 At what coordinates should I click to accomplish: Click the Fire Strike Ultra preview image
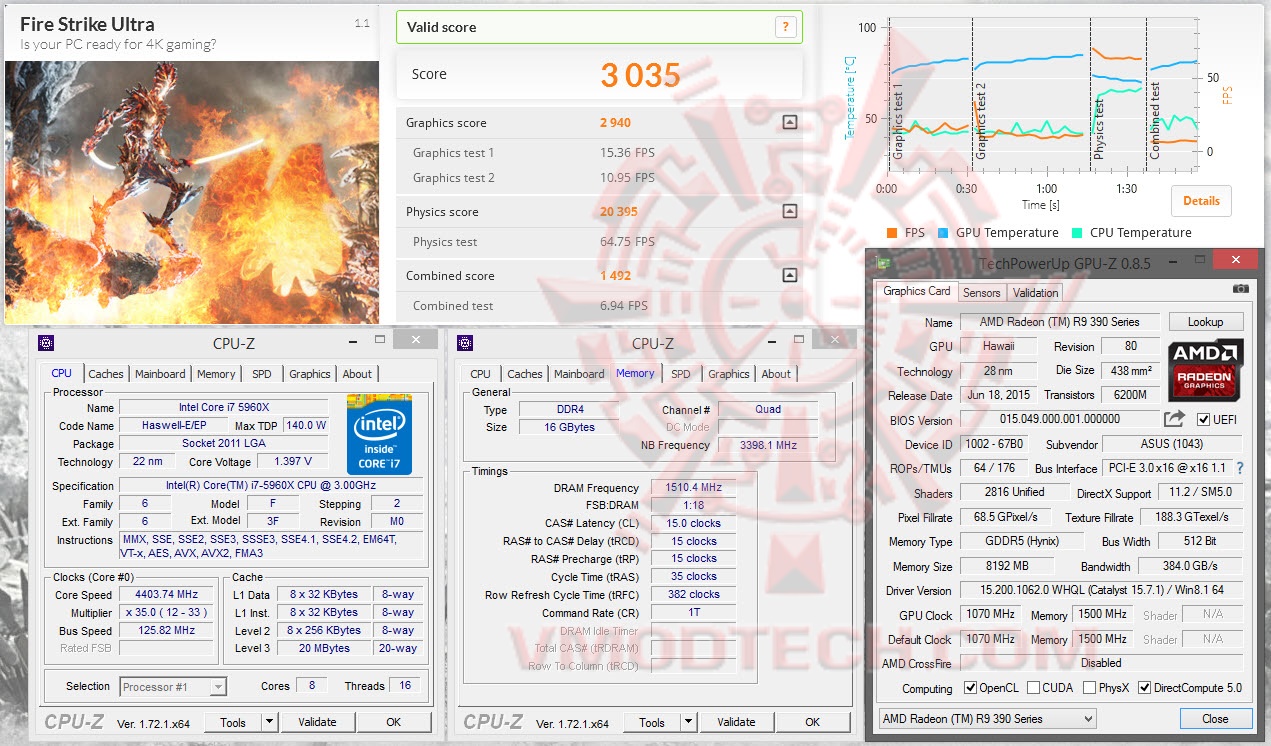(192, 191)
